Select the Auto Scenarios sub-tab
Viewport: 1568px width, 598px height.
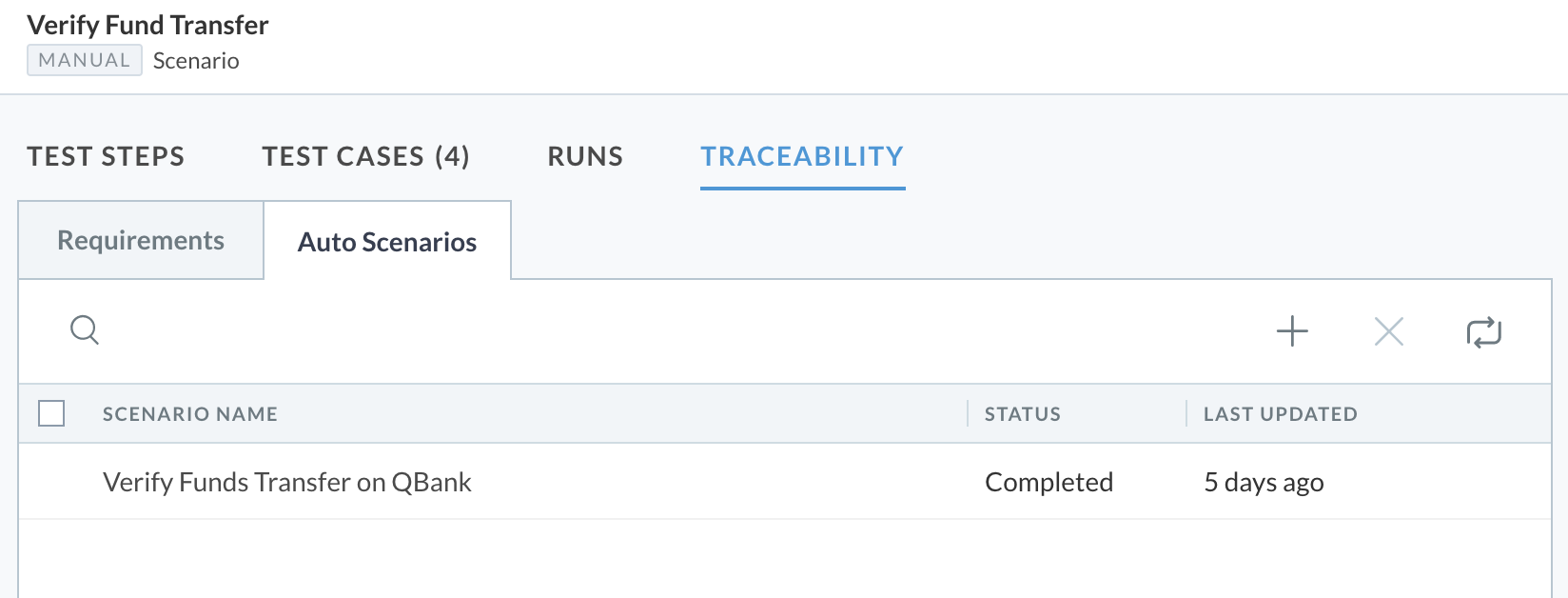pyautogui.click(x=387, y=242)
